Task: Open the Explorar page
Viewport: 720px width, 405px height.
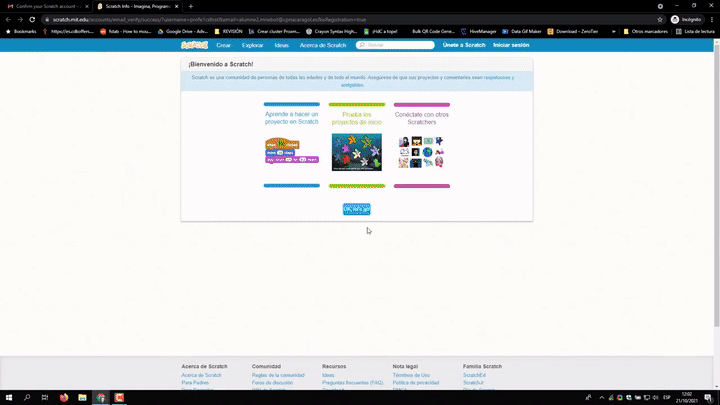Action: pyautogui.click(x=252, y=45)
